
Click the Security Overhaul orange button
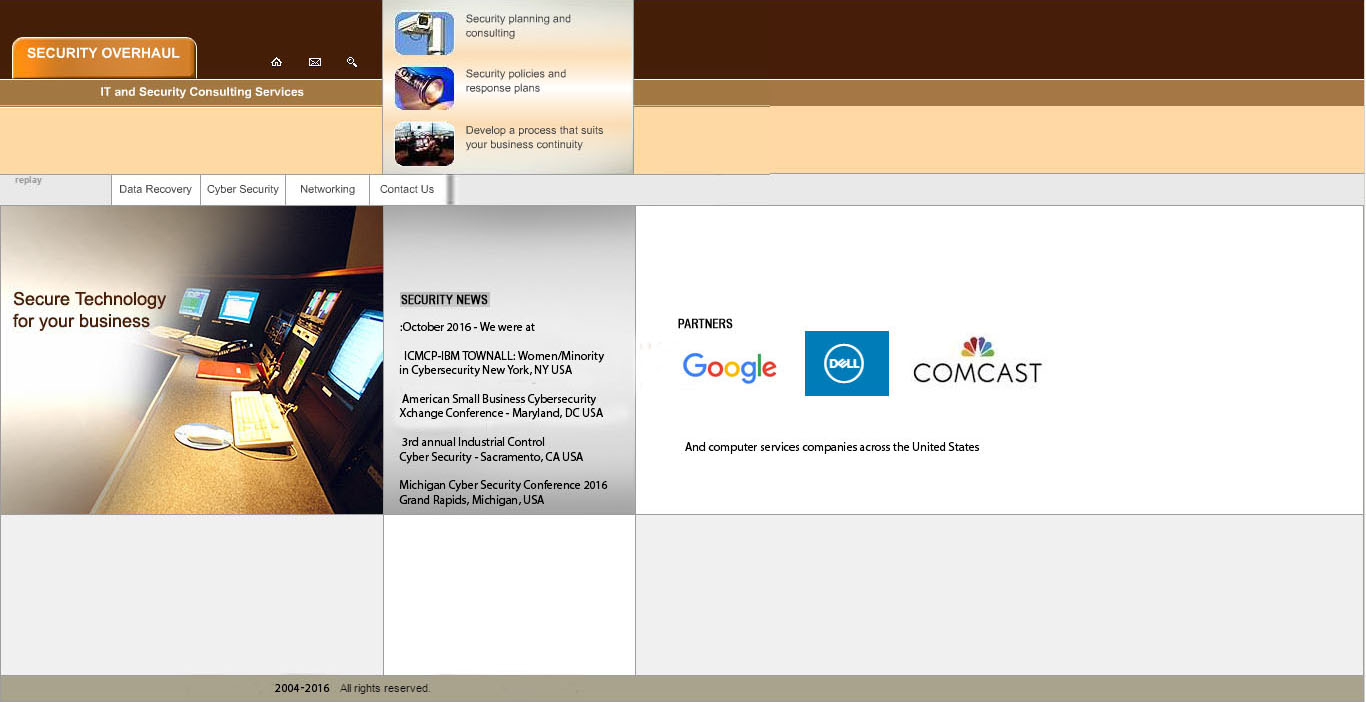(x=104, y=56)
